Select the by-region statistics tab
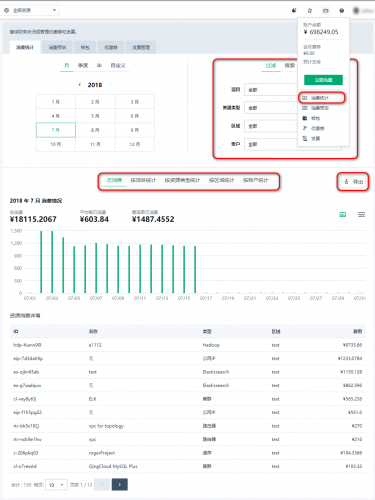 (222, 180)
